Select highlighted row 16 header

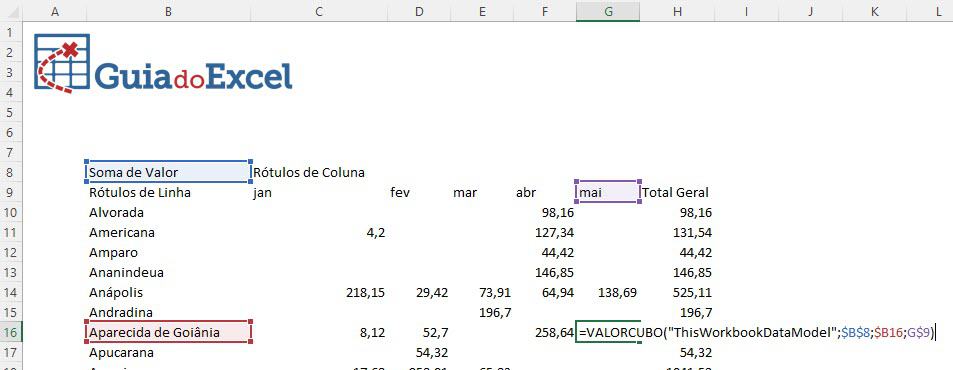coord(11,332)
